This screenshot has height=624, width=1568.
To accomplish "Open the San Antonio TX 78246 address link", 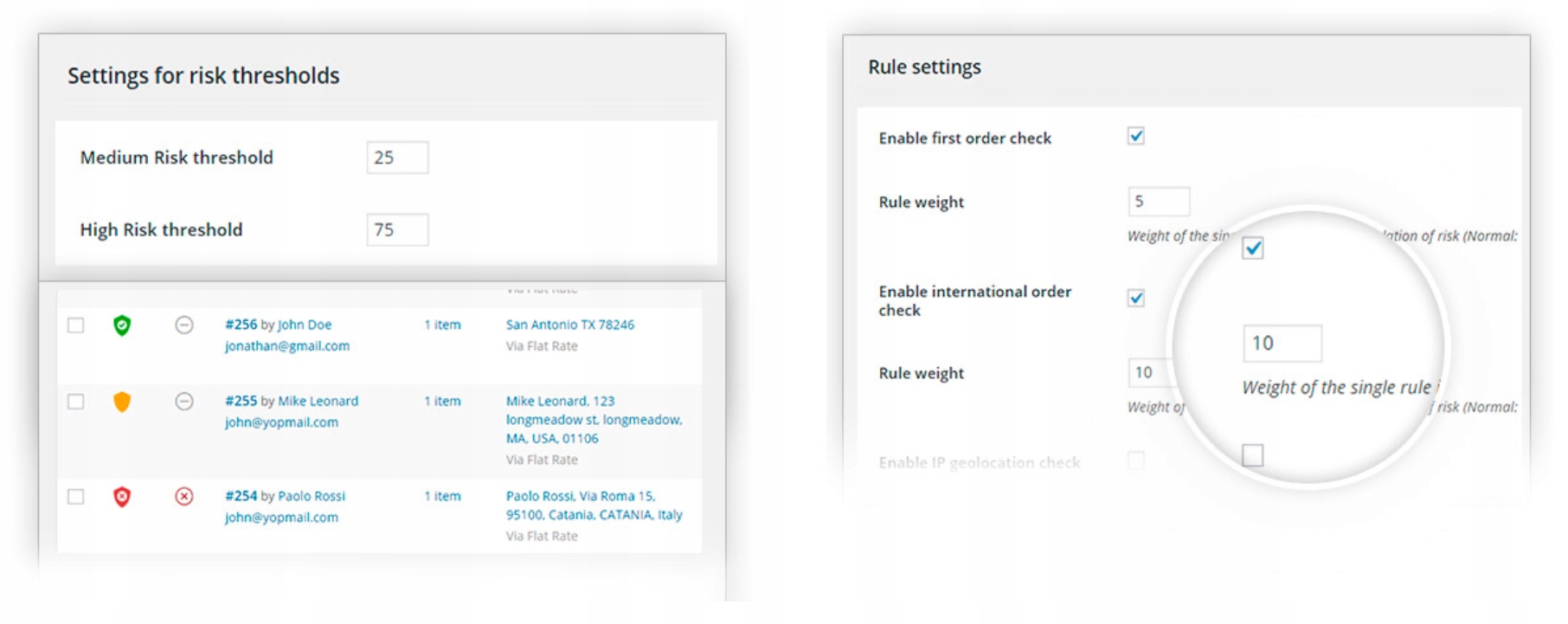I will pyautogui.click(x=570, y=325).
